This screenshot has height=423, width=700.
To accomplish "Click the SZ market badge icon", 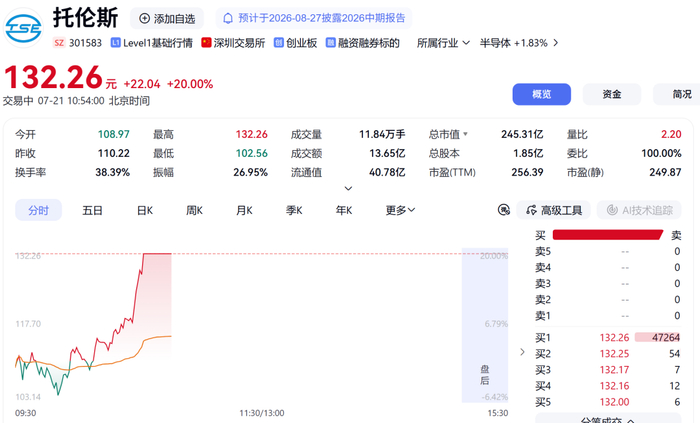I will tap(59, 43).
